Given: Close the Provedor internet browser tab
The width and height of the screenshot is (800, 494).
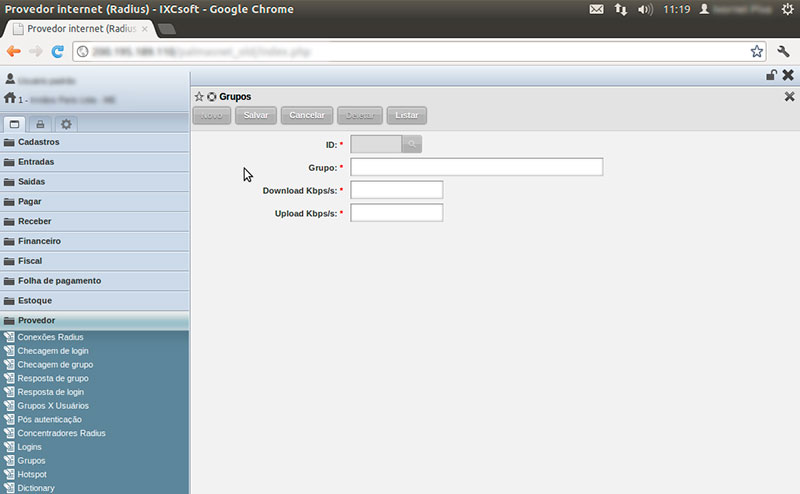Looking at the screenshot, I should [145, 29].
